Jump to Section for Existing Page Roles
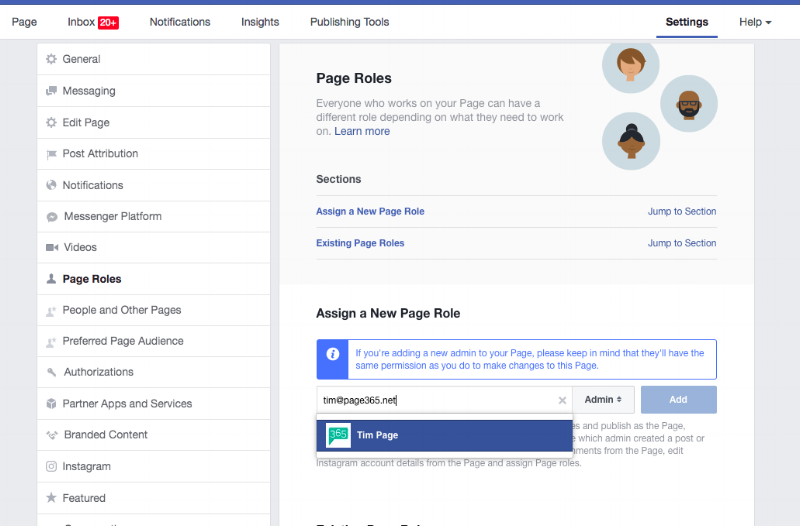 (x=682, y=243)
